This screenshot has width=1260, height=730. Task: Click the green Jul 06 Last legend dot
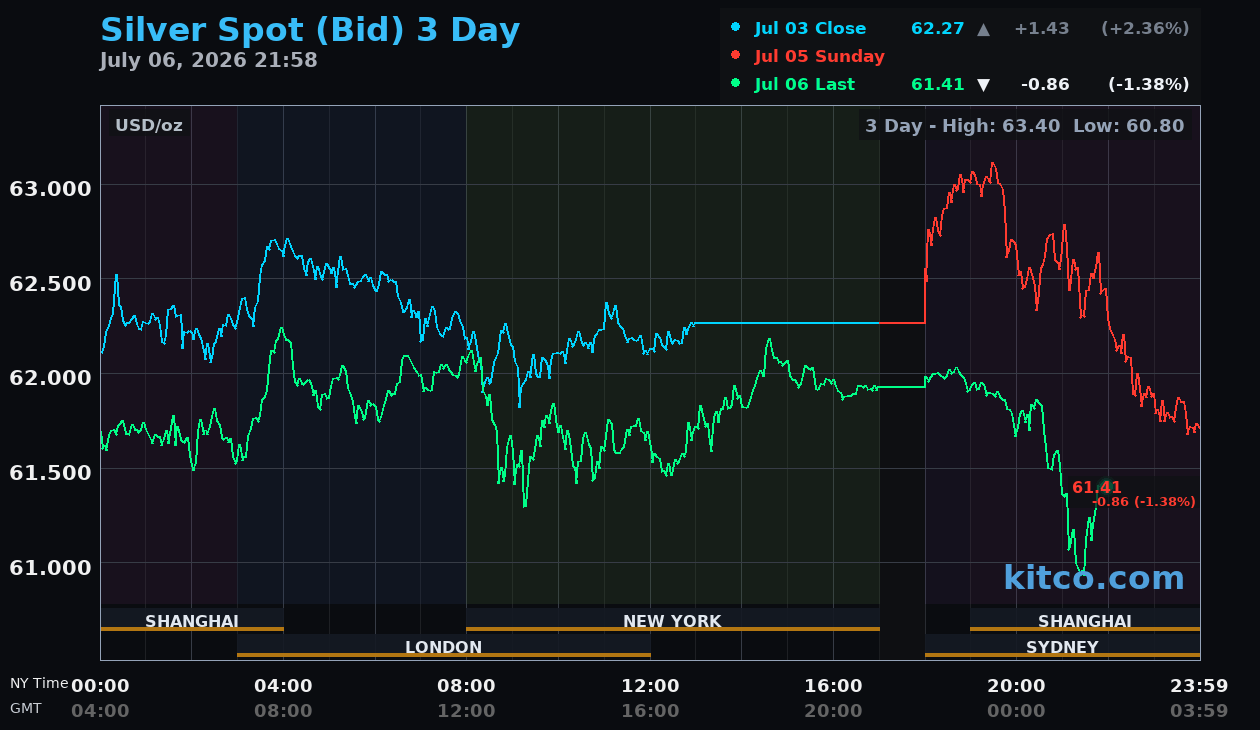[x=736, y=84]
